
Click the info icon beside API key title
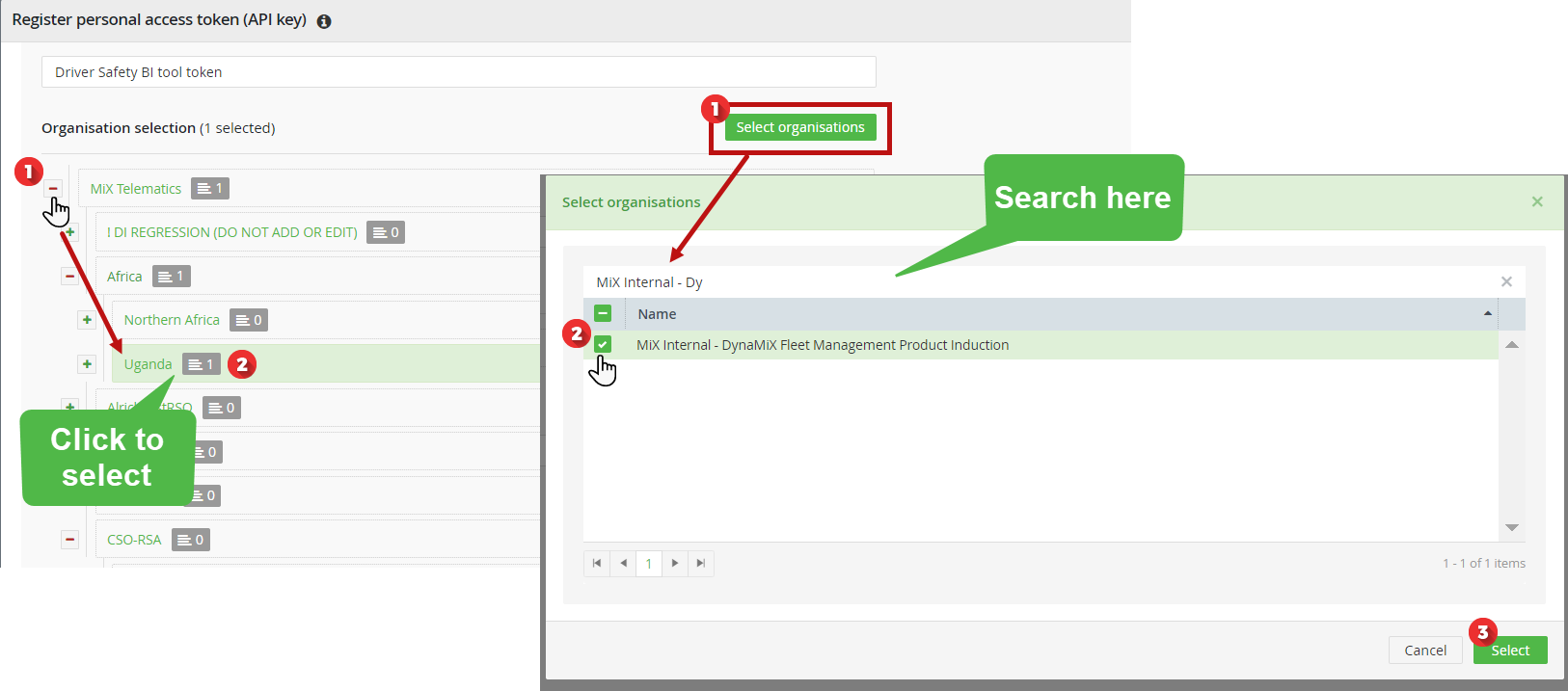(324, 21)
